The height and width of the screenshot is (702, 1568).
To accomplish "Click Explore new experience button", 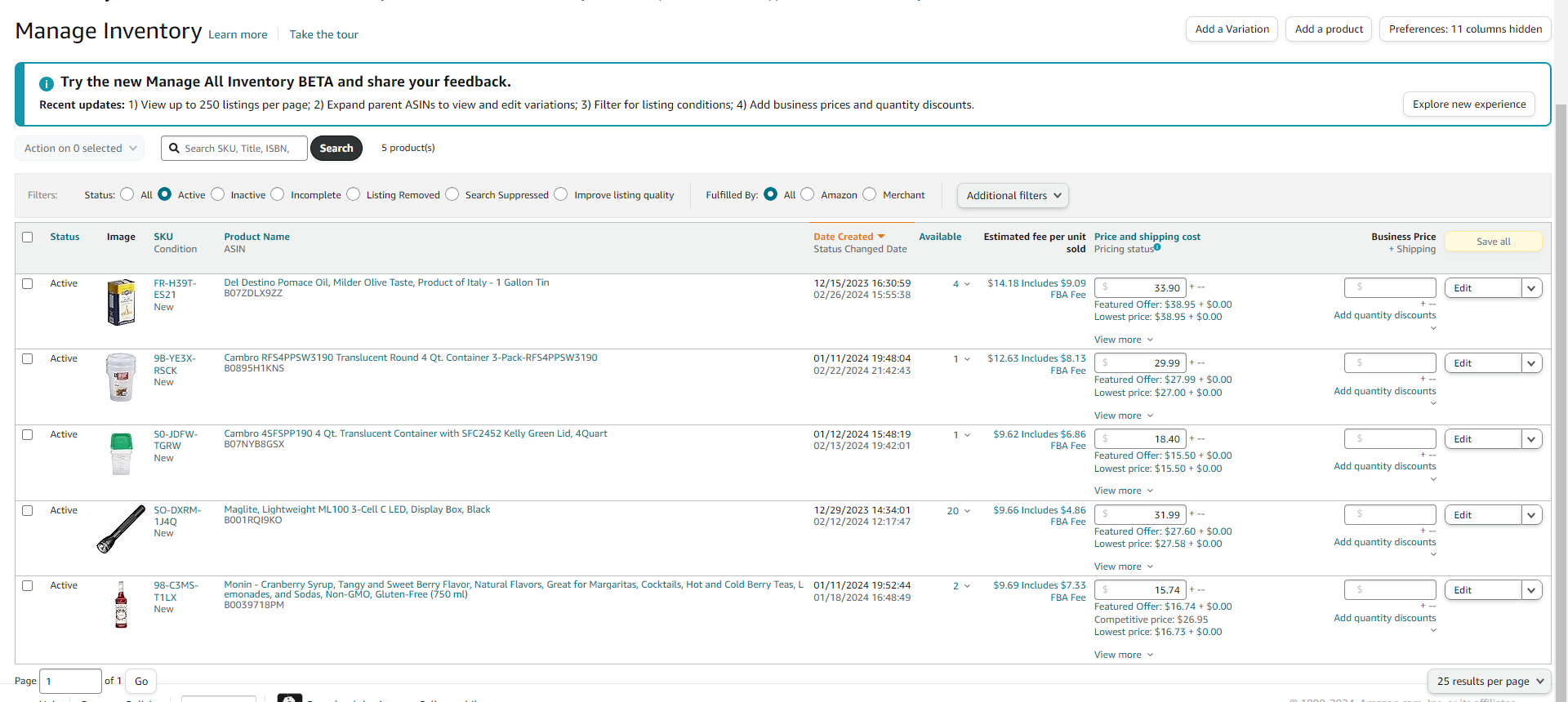I will pos(1469,104).
